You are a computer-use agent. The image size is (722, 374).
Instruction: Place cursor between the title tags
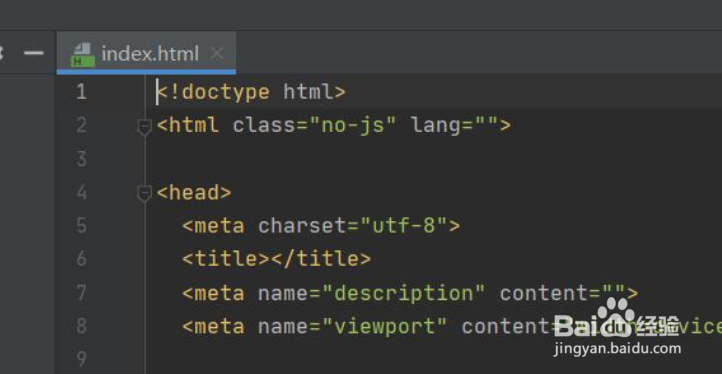click(270, 259)
